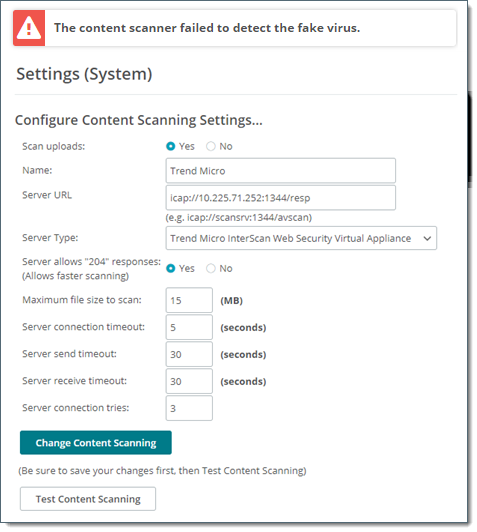Click the Server Type dropdown chevron arrow
Viewport: 477px width, 532px height.
point(427,239)
